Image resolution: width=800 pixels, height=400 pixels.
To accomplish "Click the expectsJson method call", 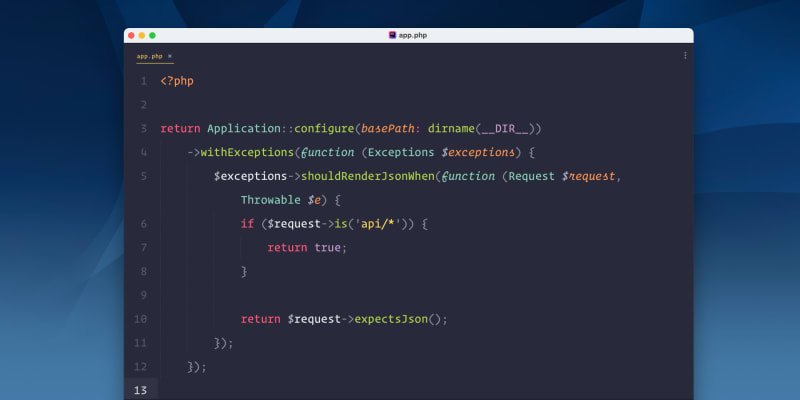I will point(394,319).
